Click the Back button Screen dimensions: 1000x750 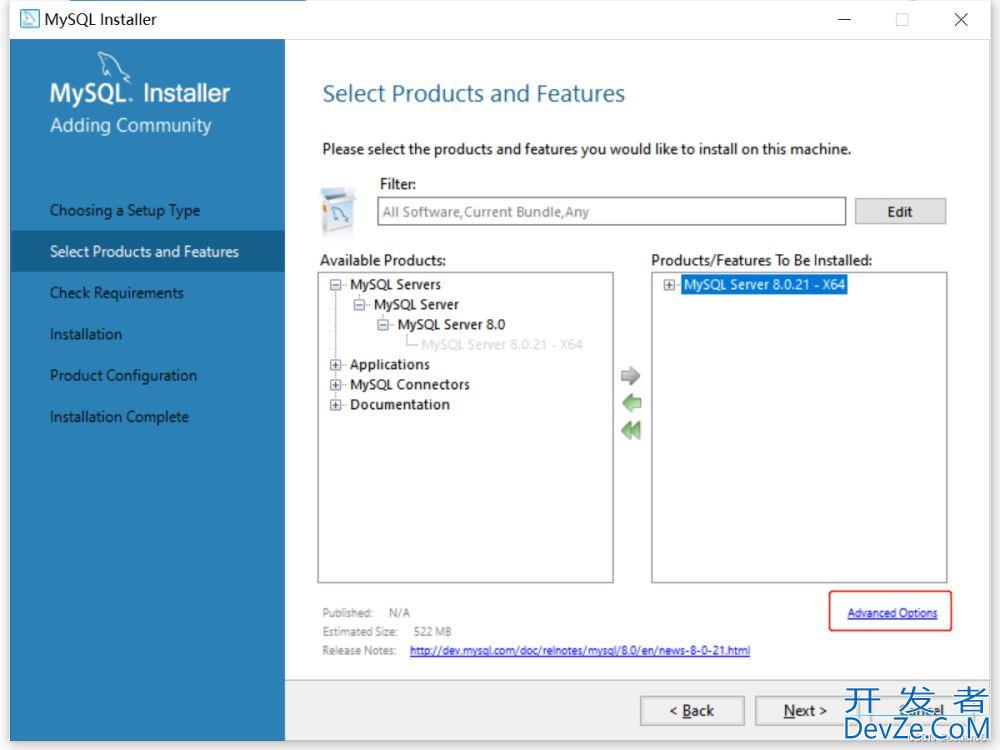692,710
